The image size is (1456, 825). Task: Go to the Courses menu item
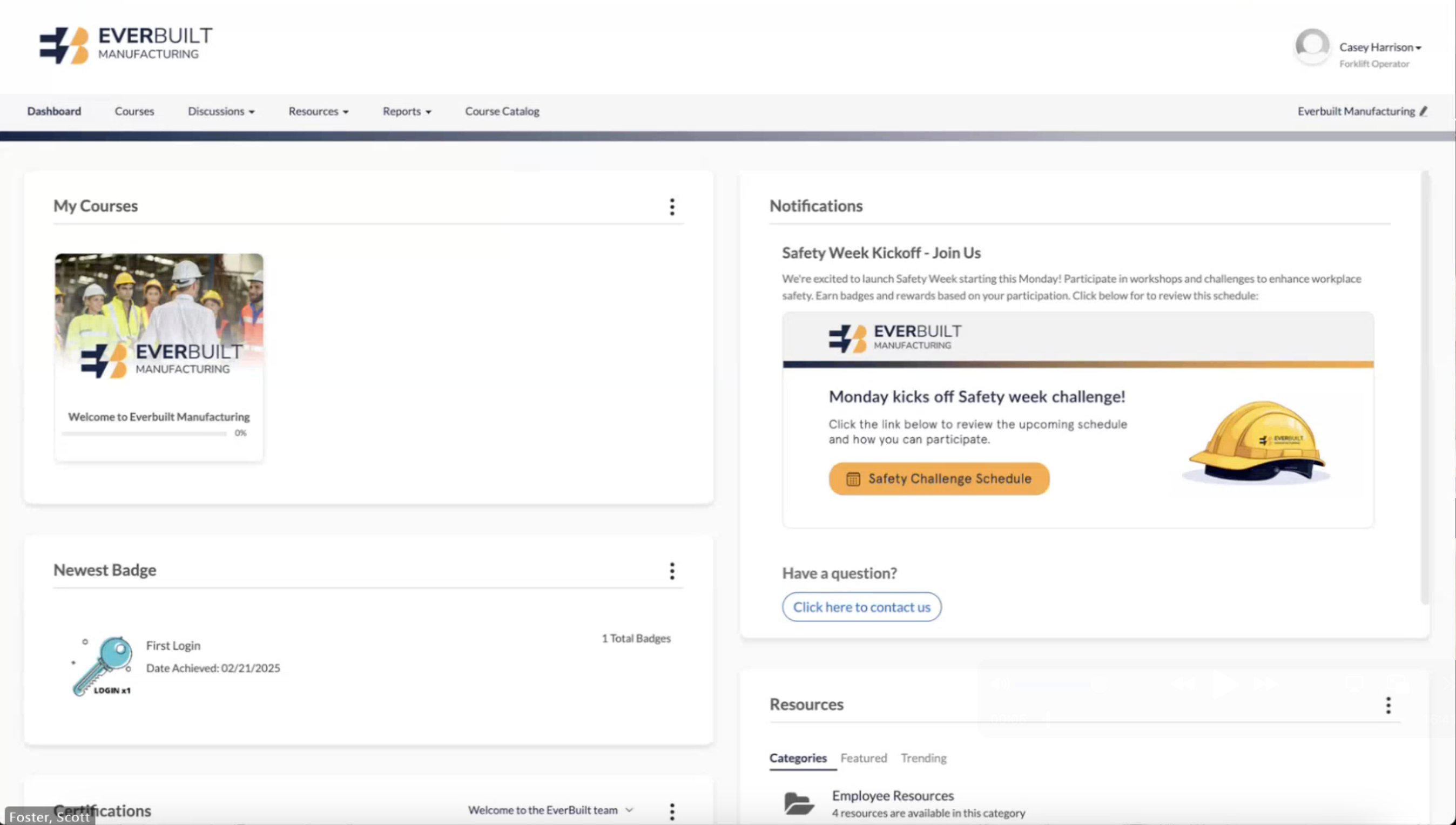click(x=134, y=111)
